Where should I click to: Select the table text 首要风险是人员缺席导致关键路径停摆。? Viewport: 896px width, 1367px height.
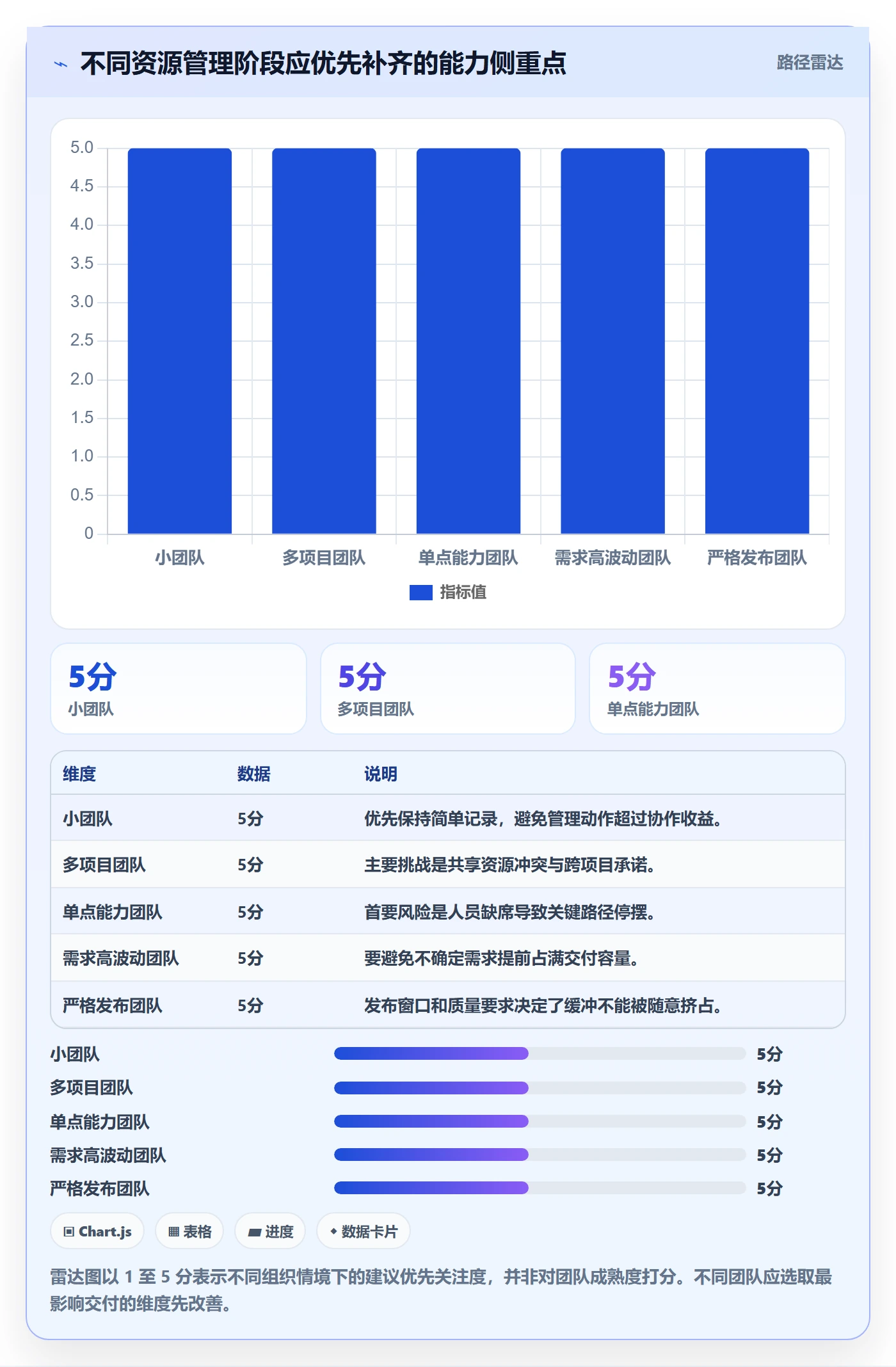(x=510, y=912)
